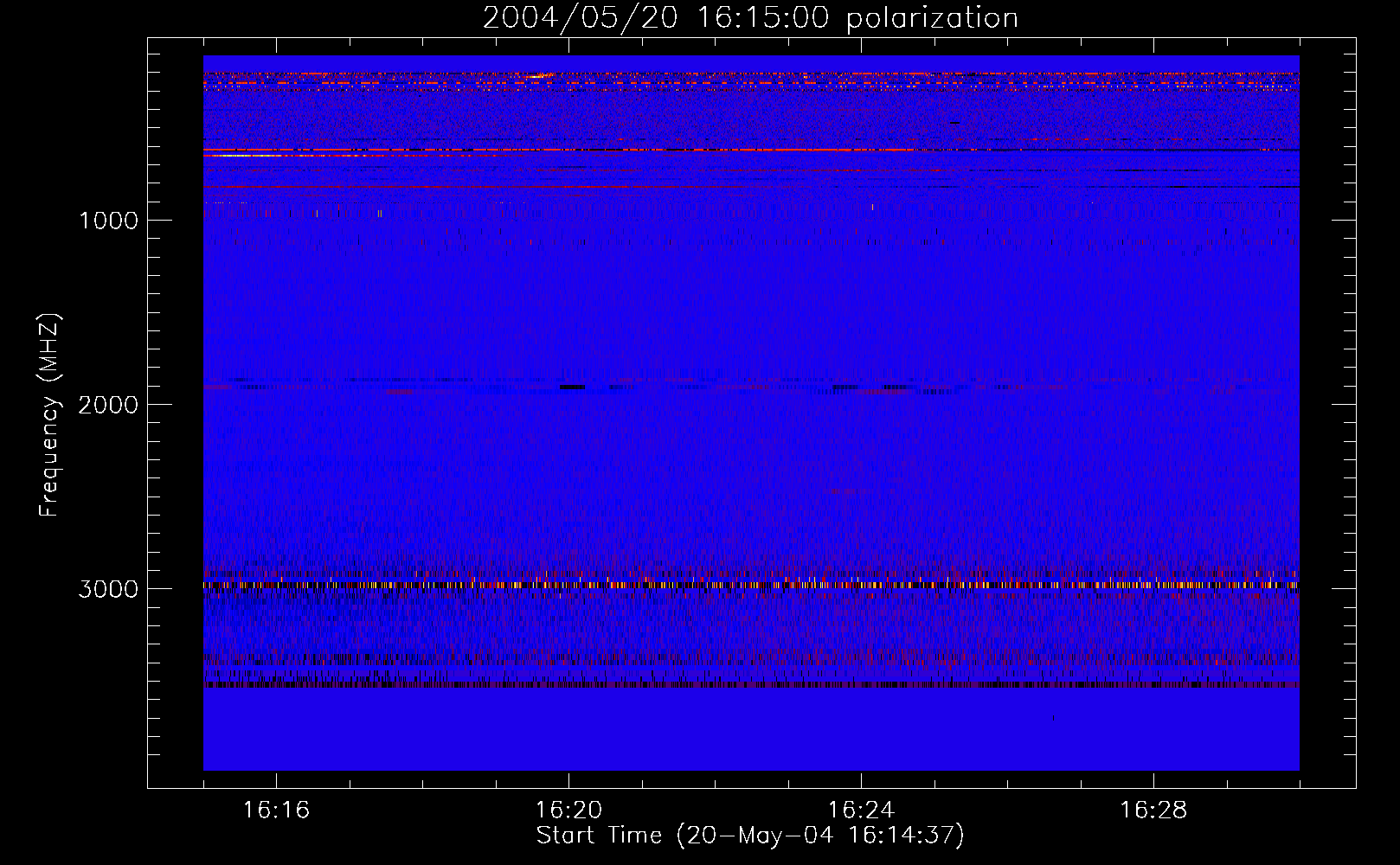
Task: Click the dark horizontal feature just below 2000 MHz
Action: tap(572, 387)
